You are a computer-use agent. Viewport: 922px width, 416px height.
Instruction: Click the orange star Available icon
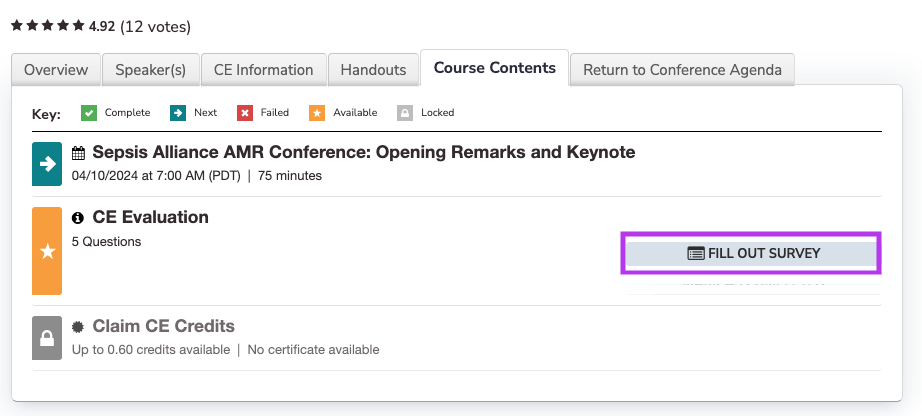tap(47, 251)
